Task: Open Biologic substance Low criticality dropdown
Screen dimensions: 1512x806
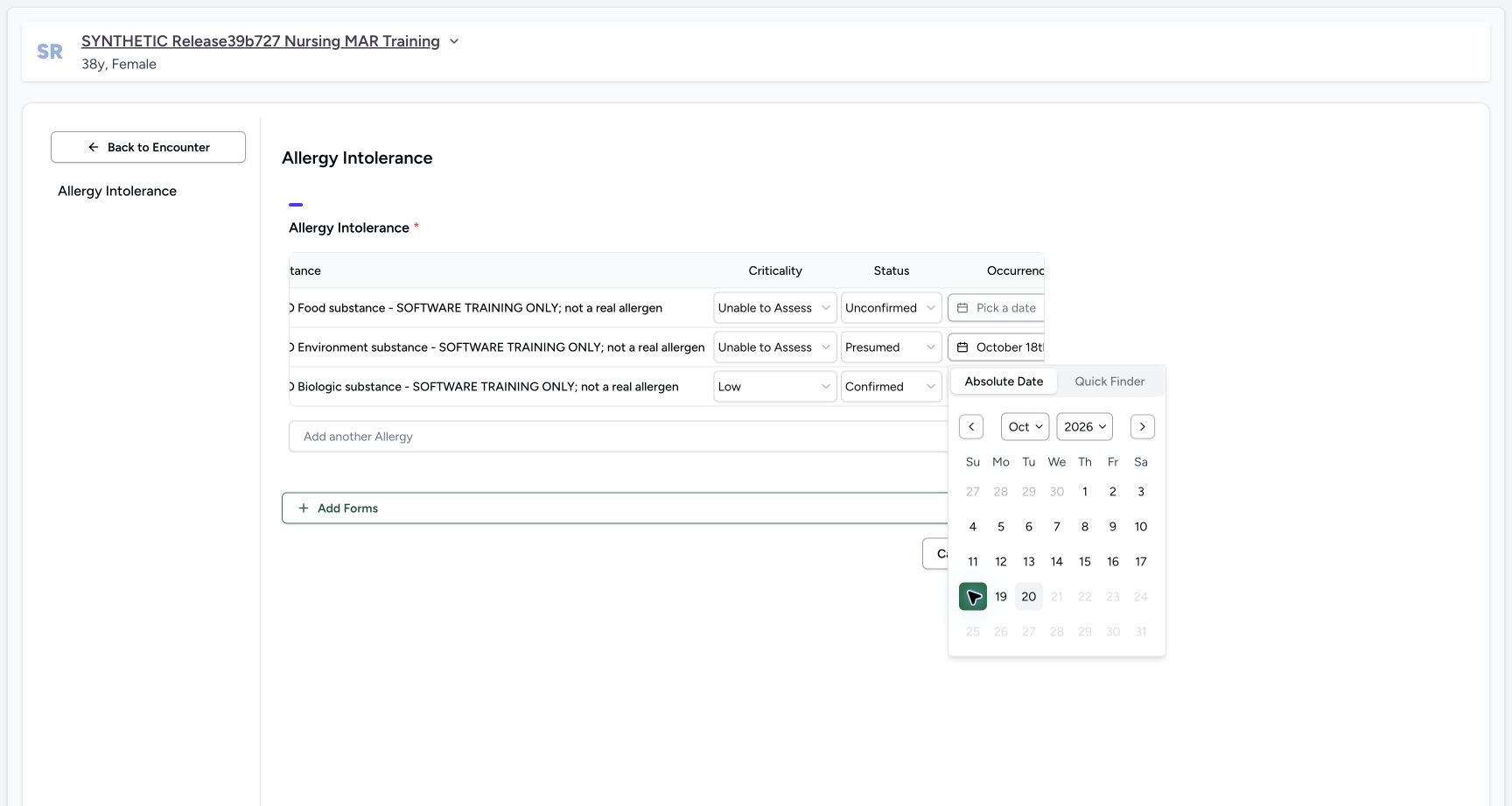Action: [774, 387]
